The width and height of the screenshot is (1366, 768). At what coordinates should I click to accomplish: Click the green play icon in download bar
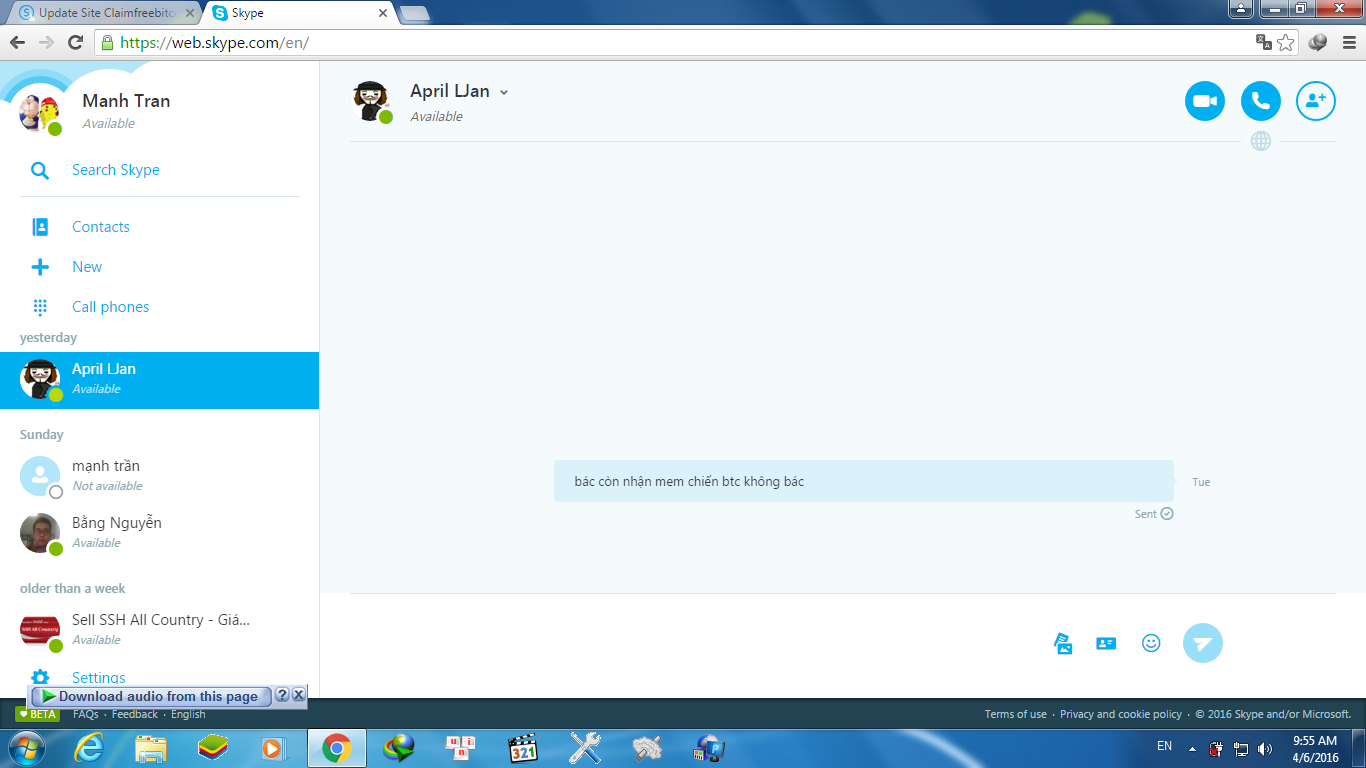pos(48,696)
